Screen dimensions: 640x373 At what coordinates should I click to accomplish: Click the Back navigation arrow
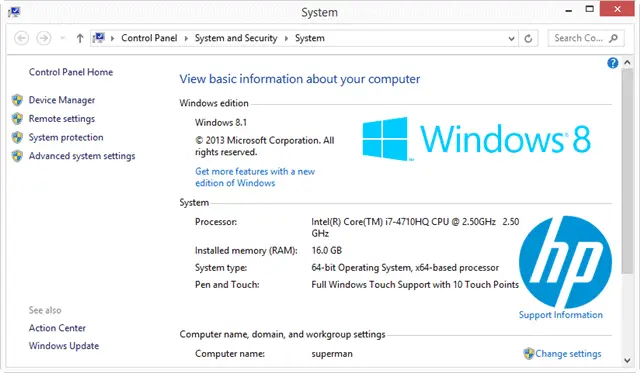[x=21, y=38]
